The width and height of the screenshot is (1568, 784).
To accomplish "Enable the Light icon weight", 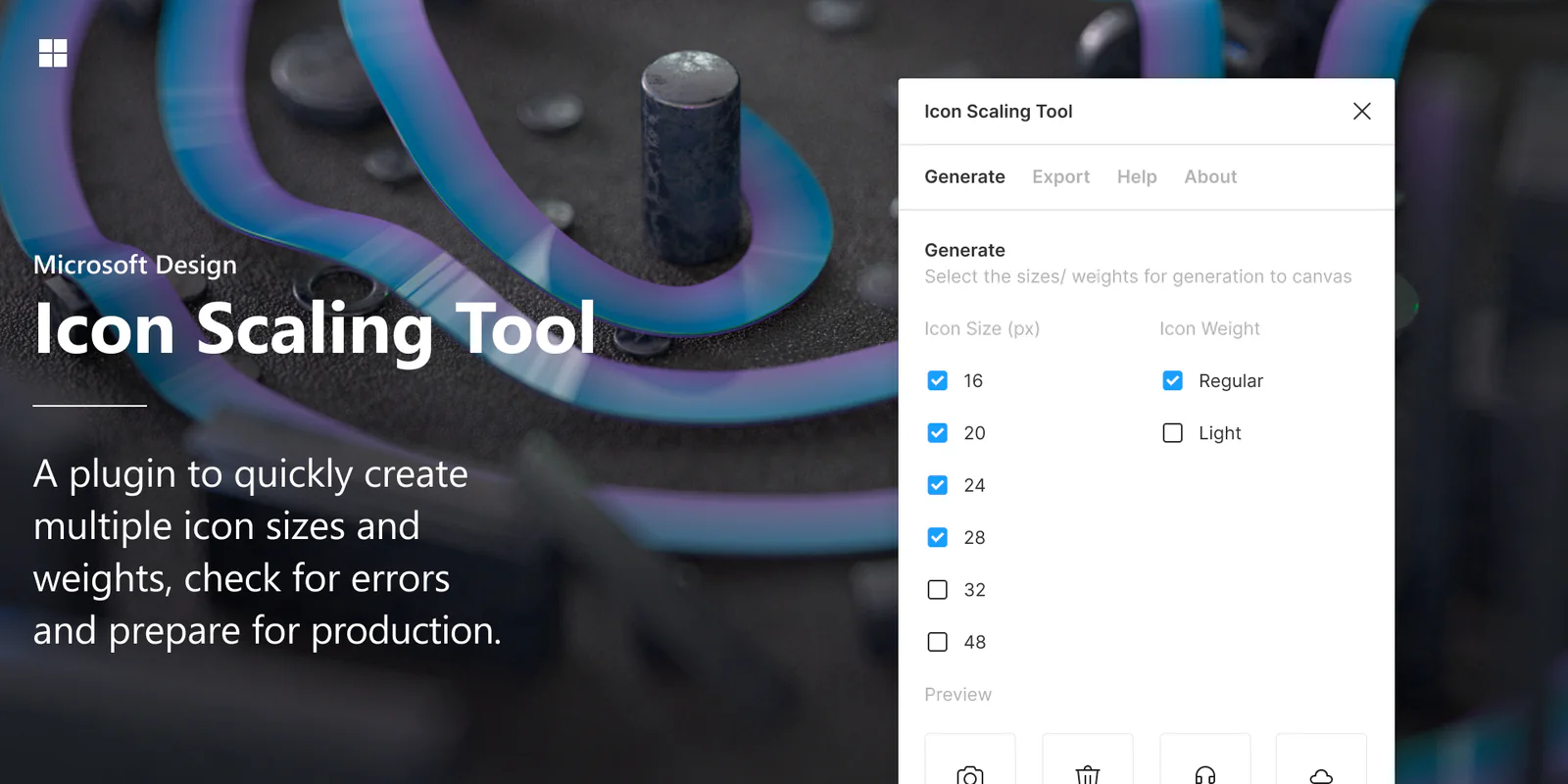I will (x=1173, y=433).
